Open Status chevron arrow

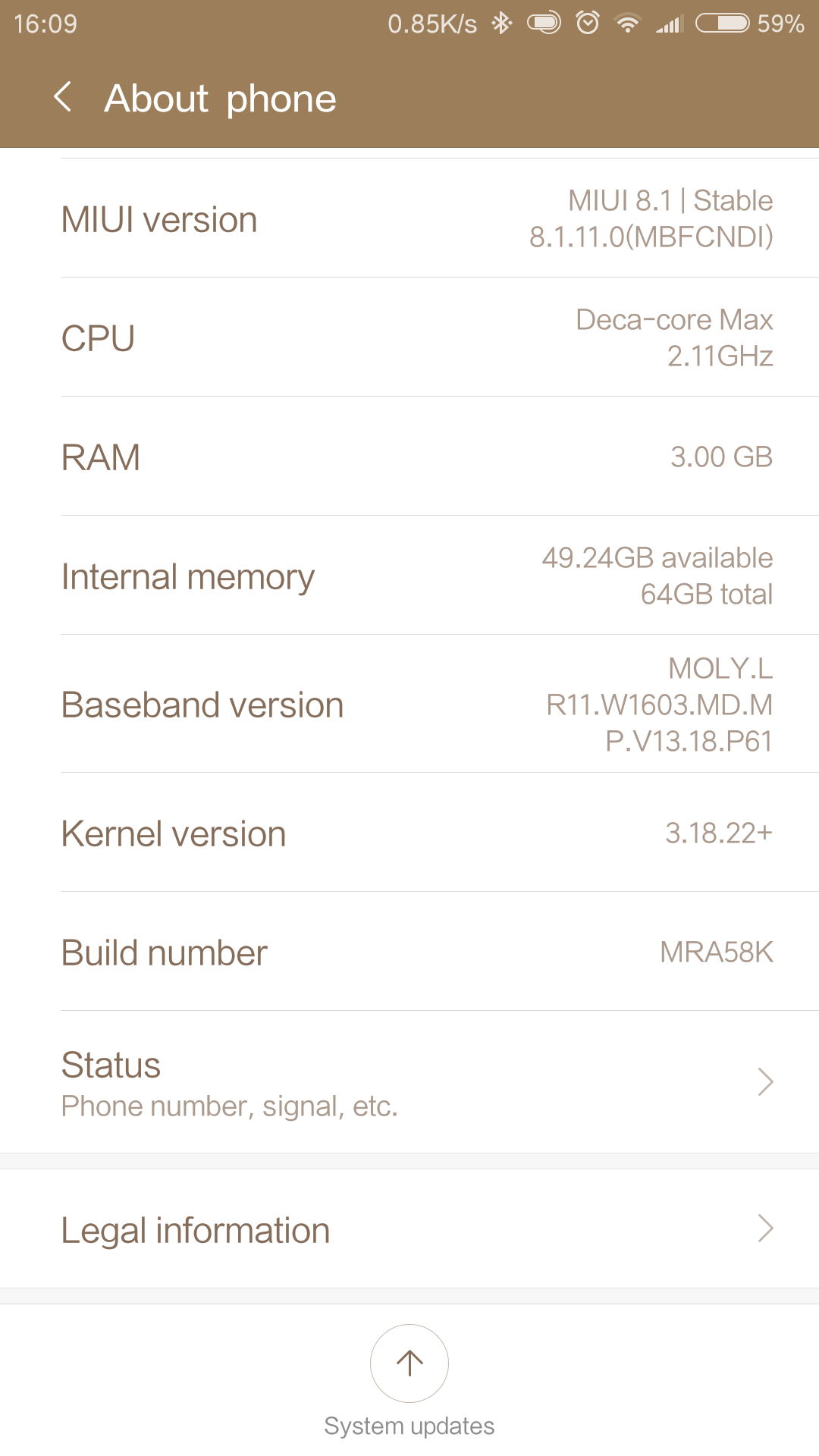[765, 1082]
